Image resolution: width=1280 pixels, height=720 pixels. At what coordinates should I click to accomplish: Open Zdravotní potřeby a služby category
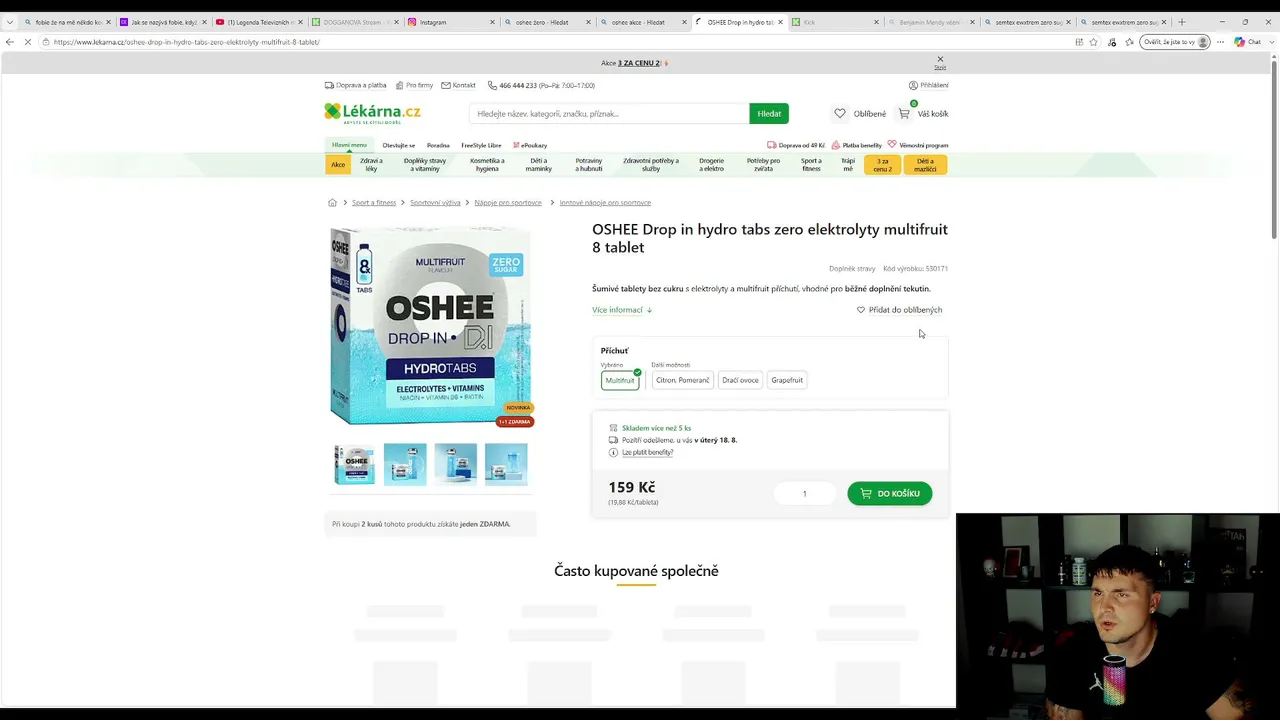[651, 165]
